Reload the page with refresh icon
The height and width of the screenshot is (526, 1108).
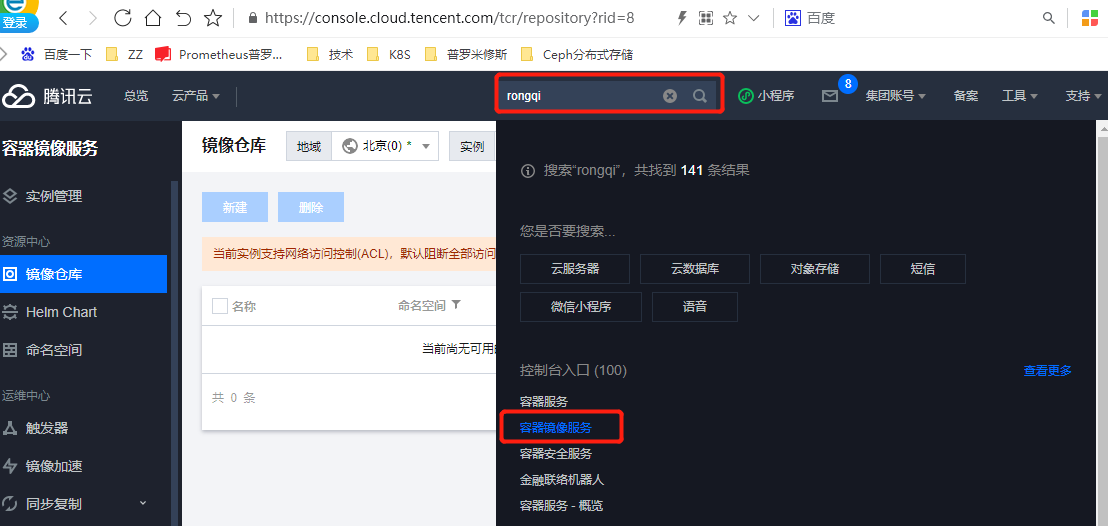coord(123,18)
